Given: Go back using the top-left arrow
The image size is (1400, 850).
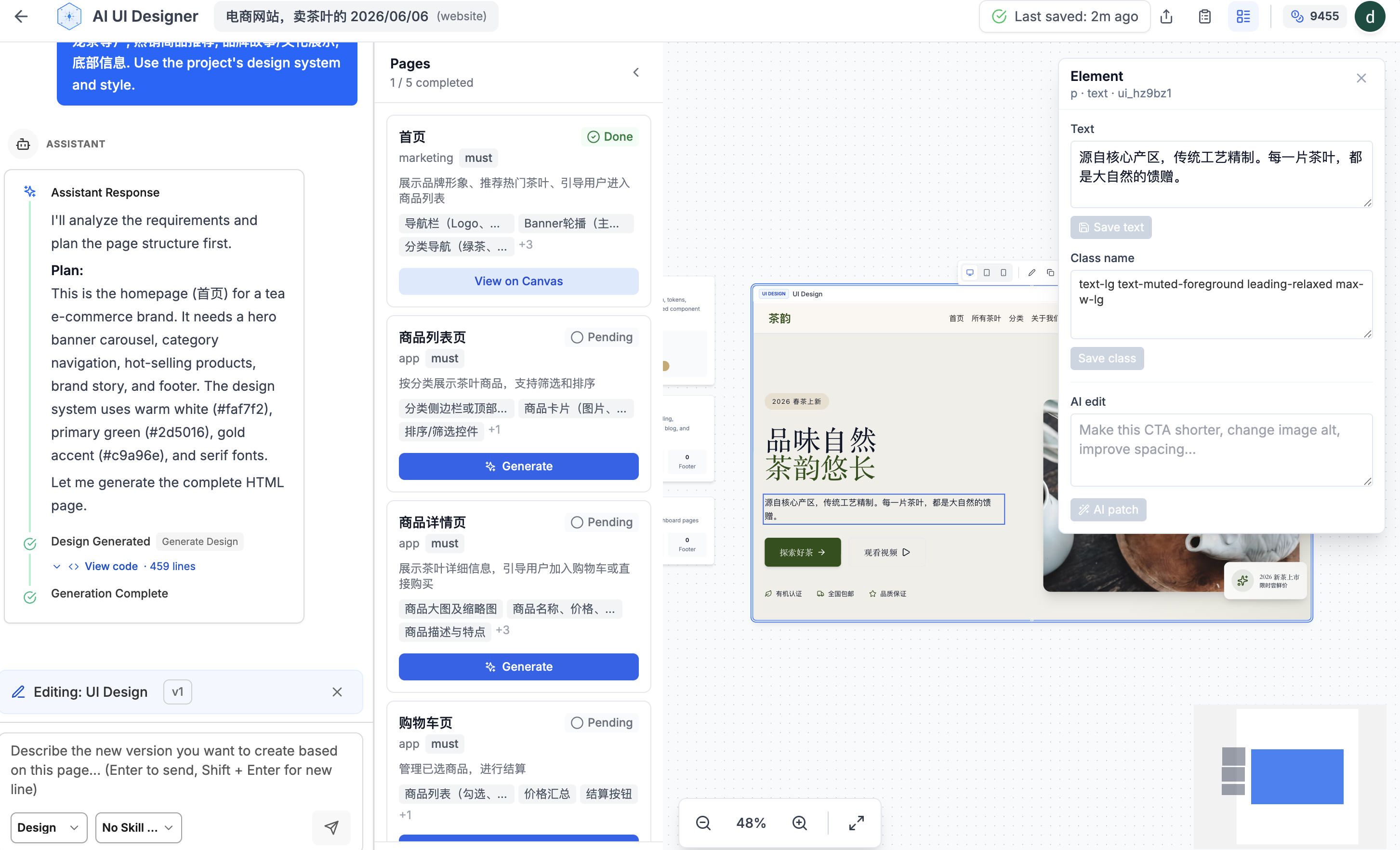Looking at the screenshot, I should coord(21,16).
